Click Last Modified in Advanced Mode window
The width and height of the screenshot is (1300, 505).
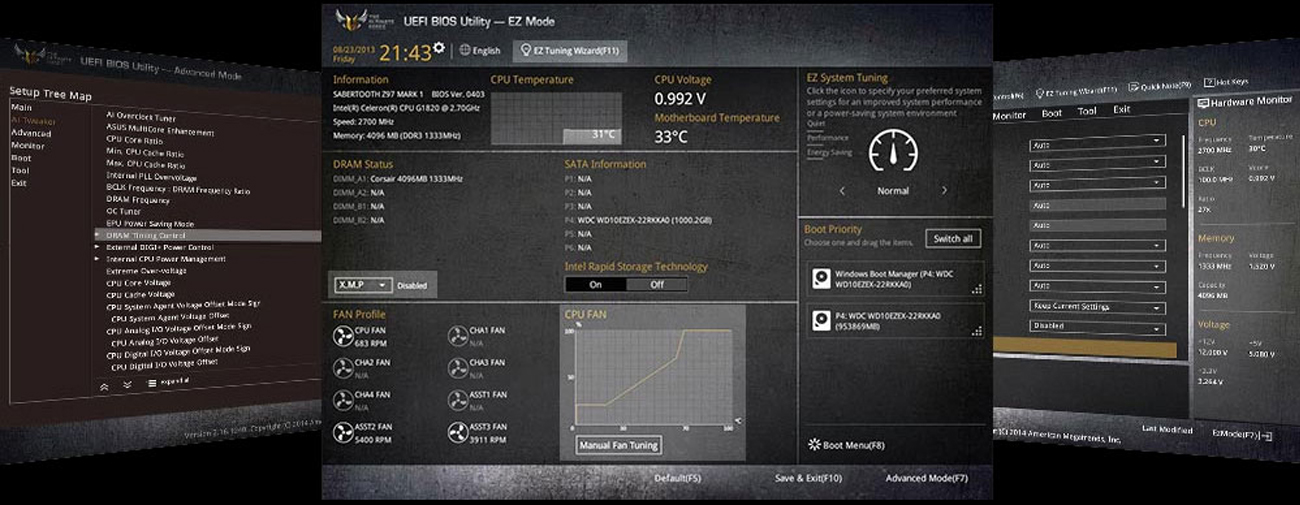pos(1166,430)
